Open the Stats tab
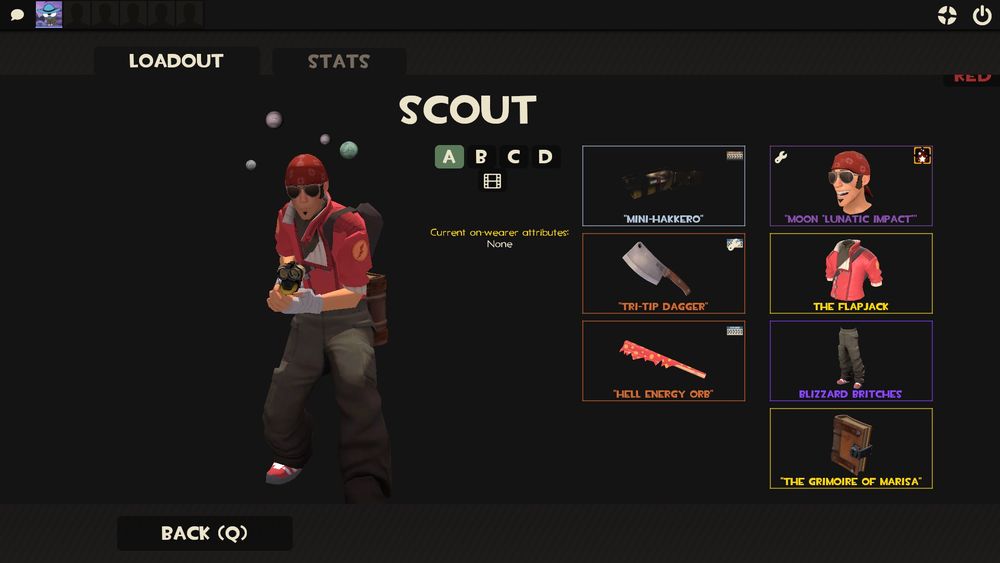 339,61
